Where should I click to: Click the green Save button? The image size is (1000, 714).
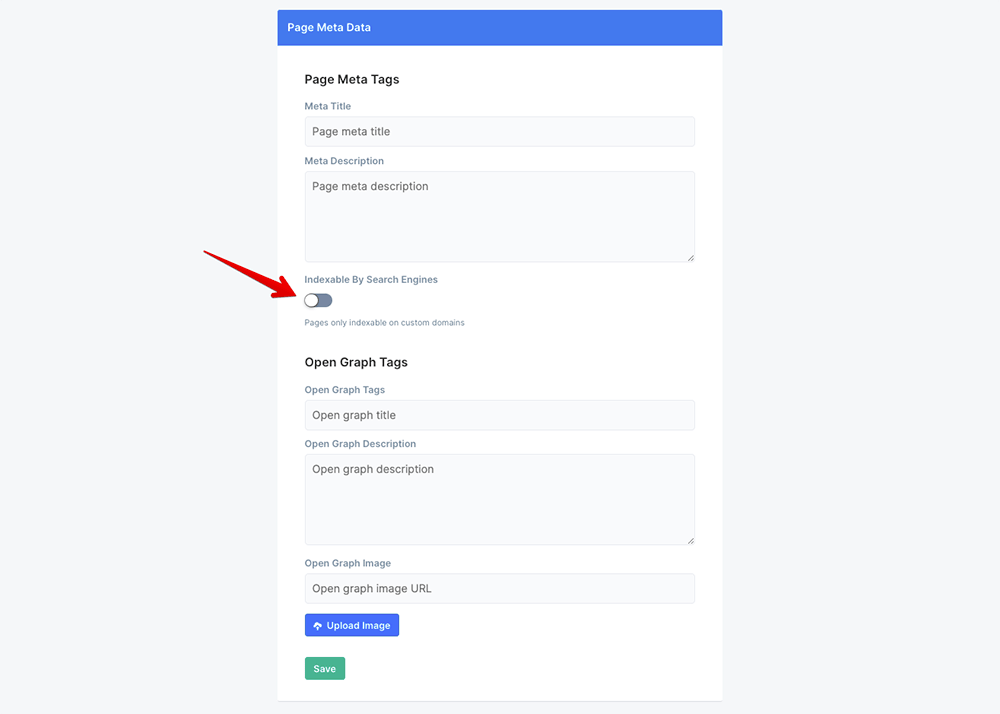(x=324, y=668)
